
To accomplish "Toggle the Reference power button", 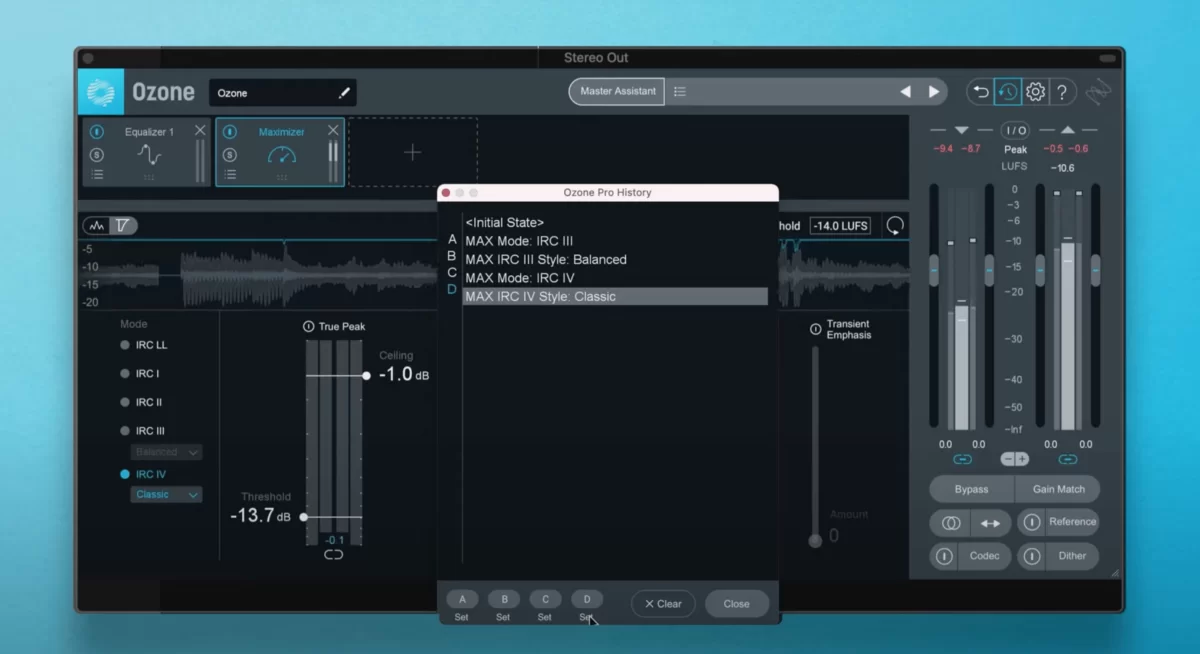I will point(1031,522).
